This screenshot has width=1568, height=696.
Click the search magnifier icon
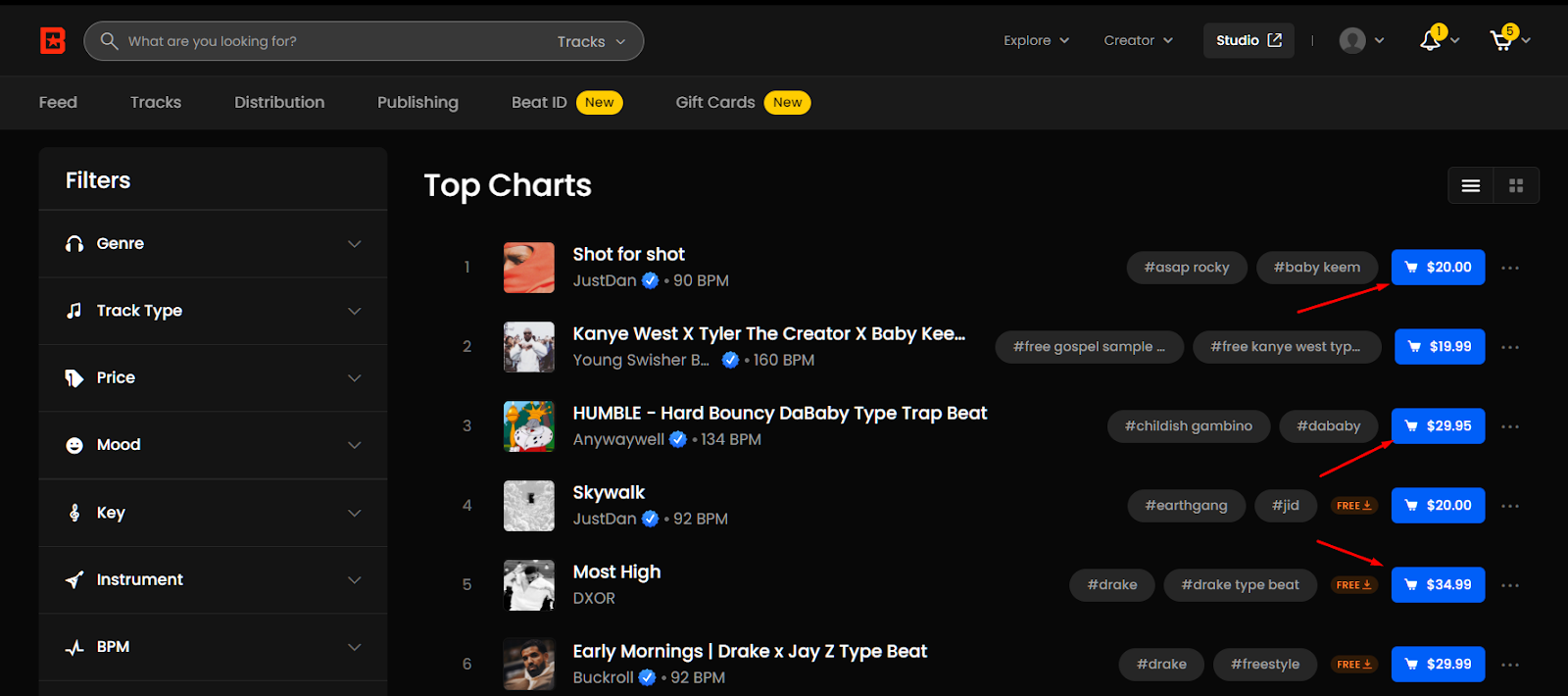[x=110, y=41]
